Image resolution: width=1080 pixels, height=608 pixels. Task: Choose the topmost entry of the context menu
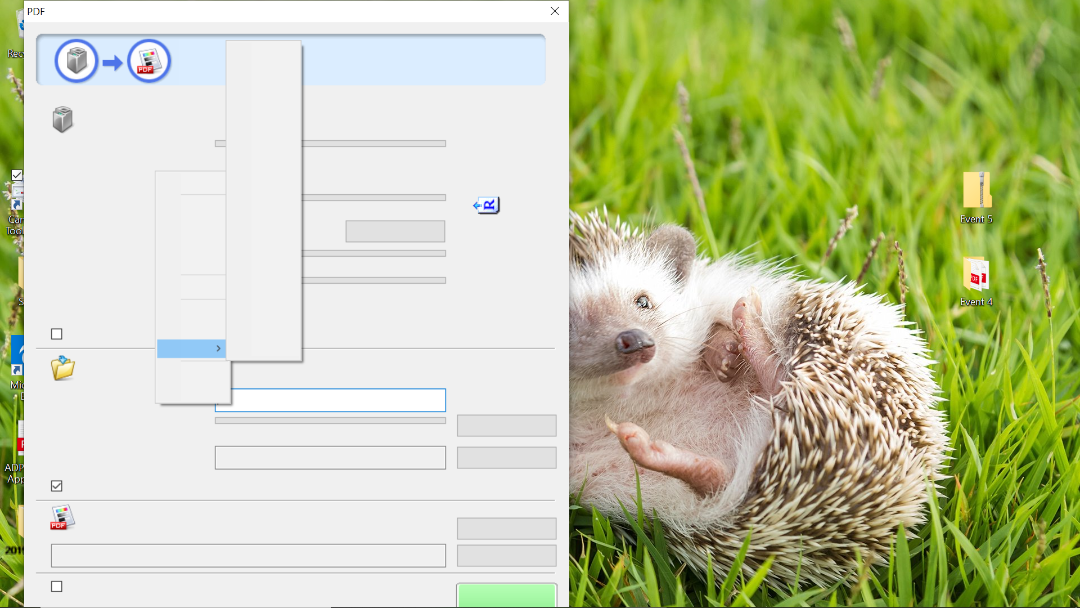[193, 183]
